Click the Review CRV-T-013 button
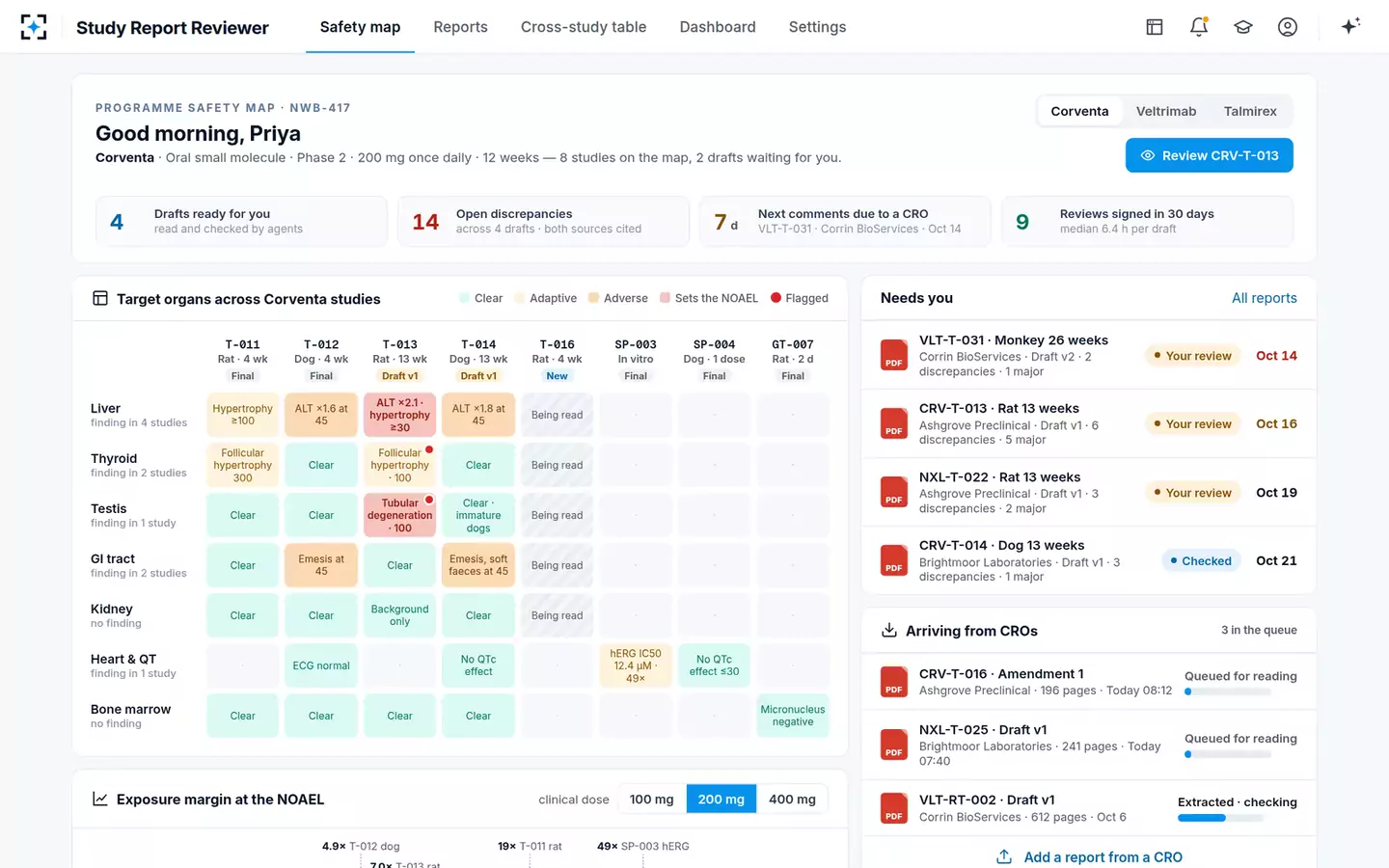1389x868 pixels. pyautogui.click(x=1210, y=155)
